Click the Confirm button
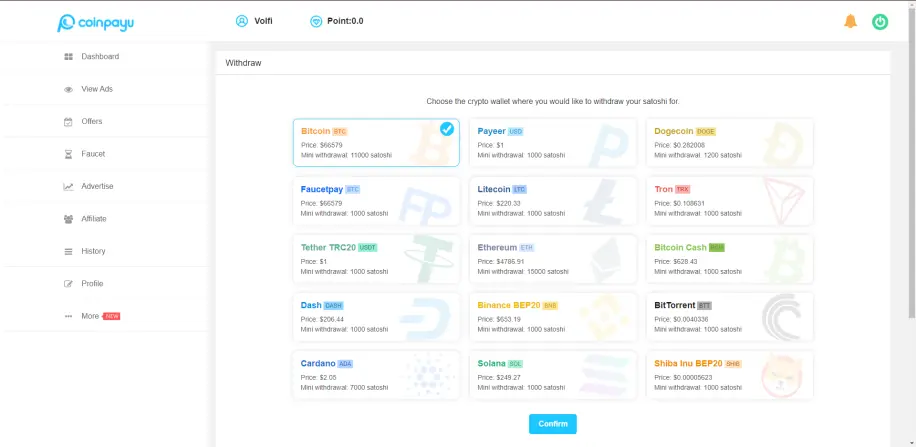The height and width of the screenshot is (447, 916). 553,424
